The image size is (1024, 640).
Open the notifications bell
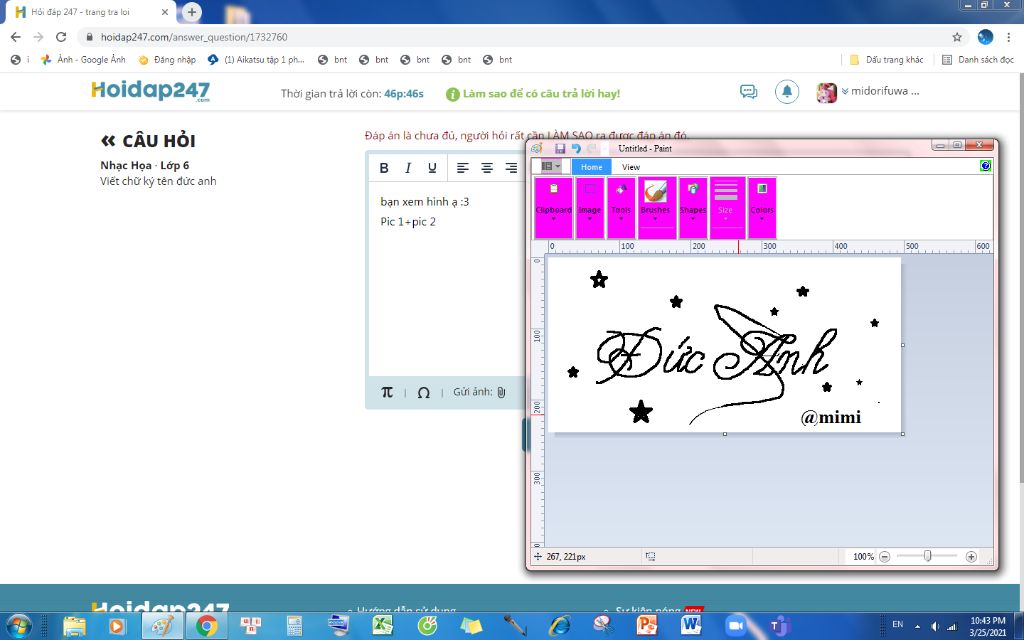click(x=787, y=91)
